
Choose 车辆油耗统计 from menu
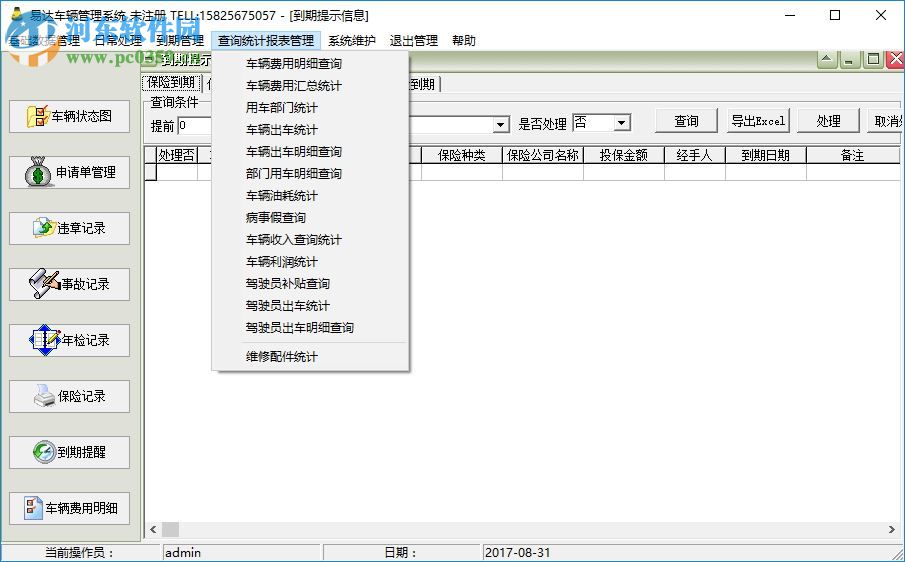click(x=311, y=196)
